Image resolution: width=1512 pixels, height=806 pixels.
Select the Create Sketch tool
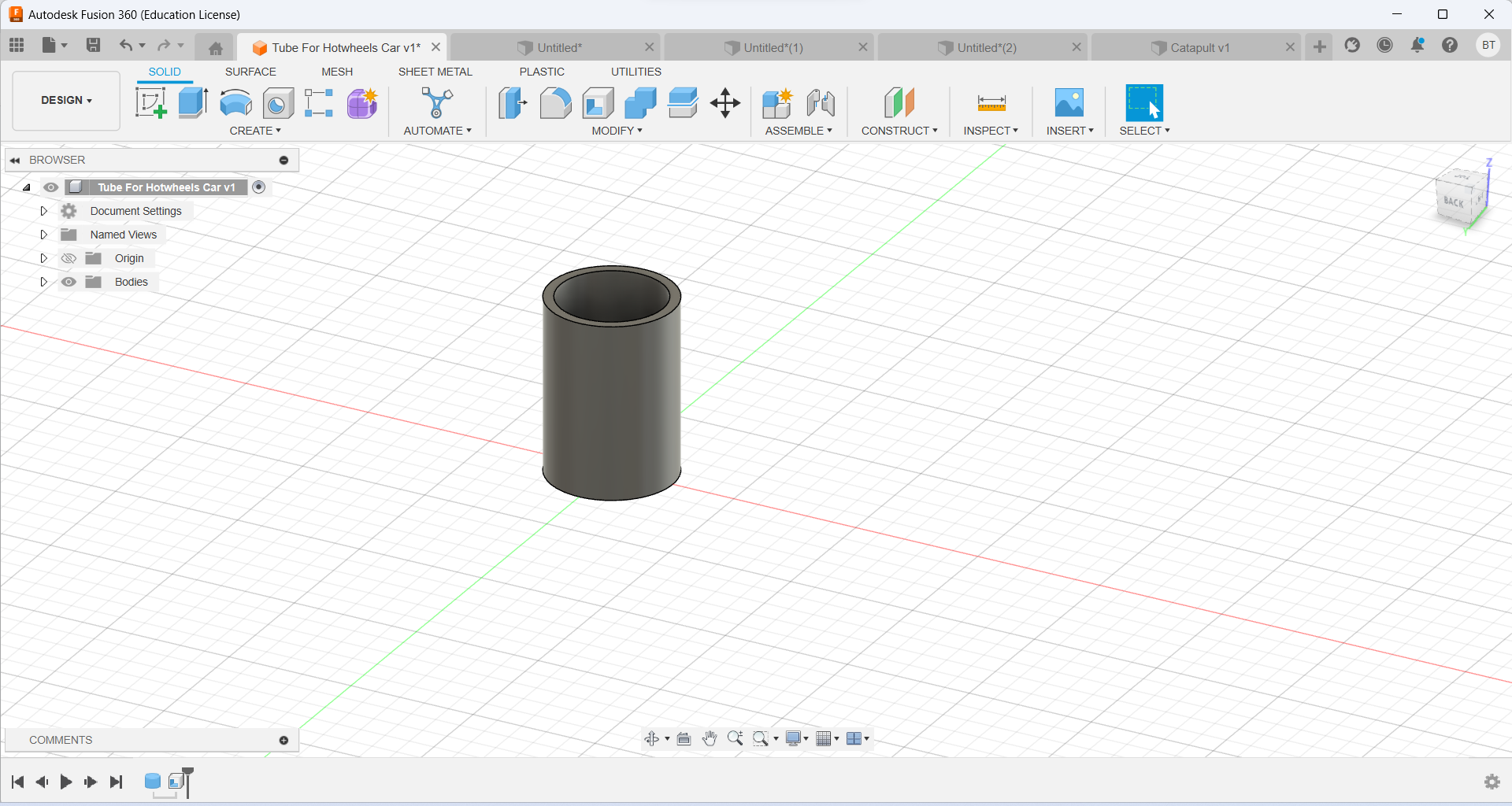[150, 103]
